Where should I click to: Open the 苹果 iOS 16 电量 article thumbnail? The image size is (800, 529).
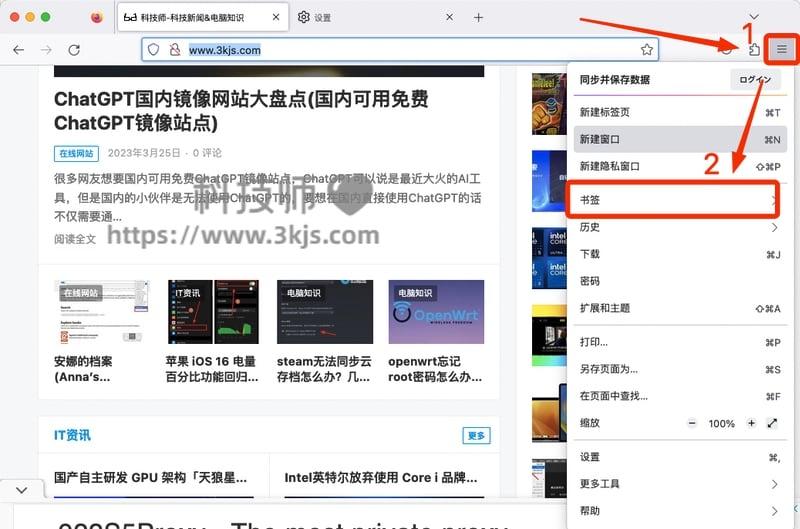click(213, 312)
